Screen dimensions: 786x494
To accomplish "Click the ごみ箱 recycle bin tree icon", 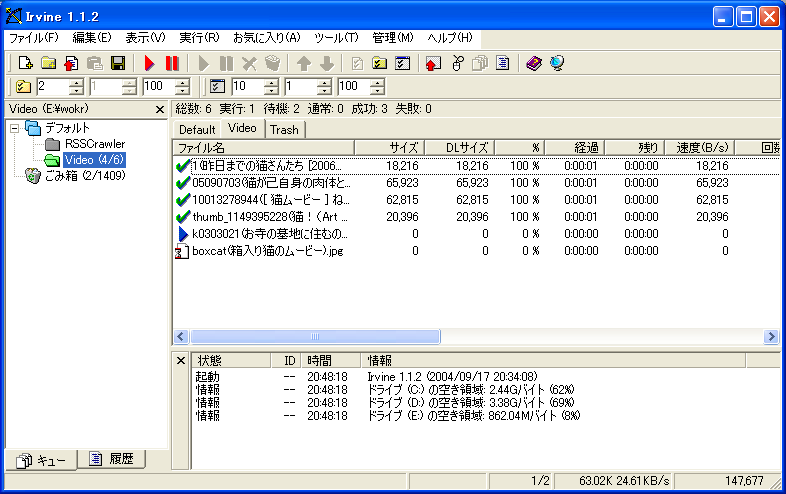I will [x=33, y=176].
